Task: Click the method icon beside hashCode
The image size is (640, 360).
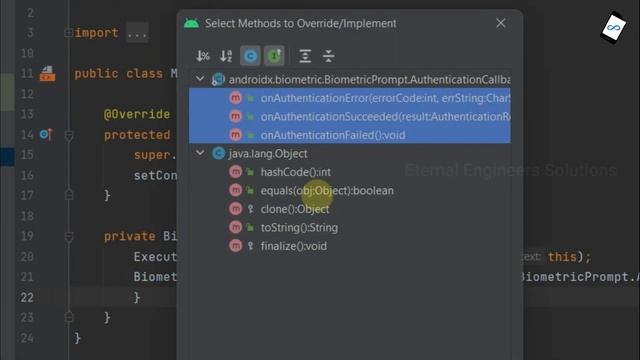Action: [236, 172]
